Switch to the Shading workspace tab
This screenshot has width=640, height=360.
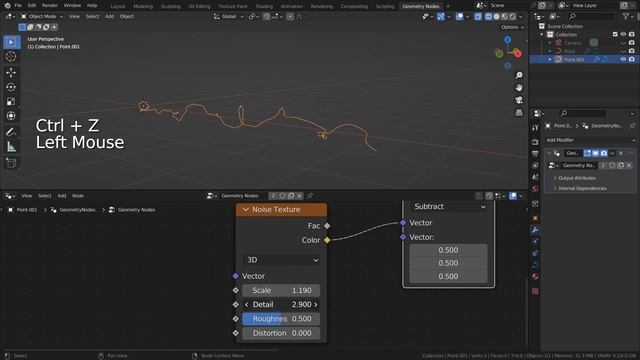tap(264, 6)
